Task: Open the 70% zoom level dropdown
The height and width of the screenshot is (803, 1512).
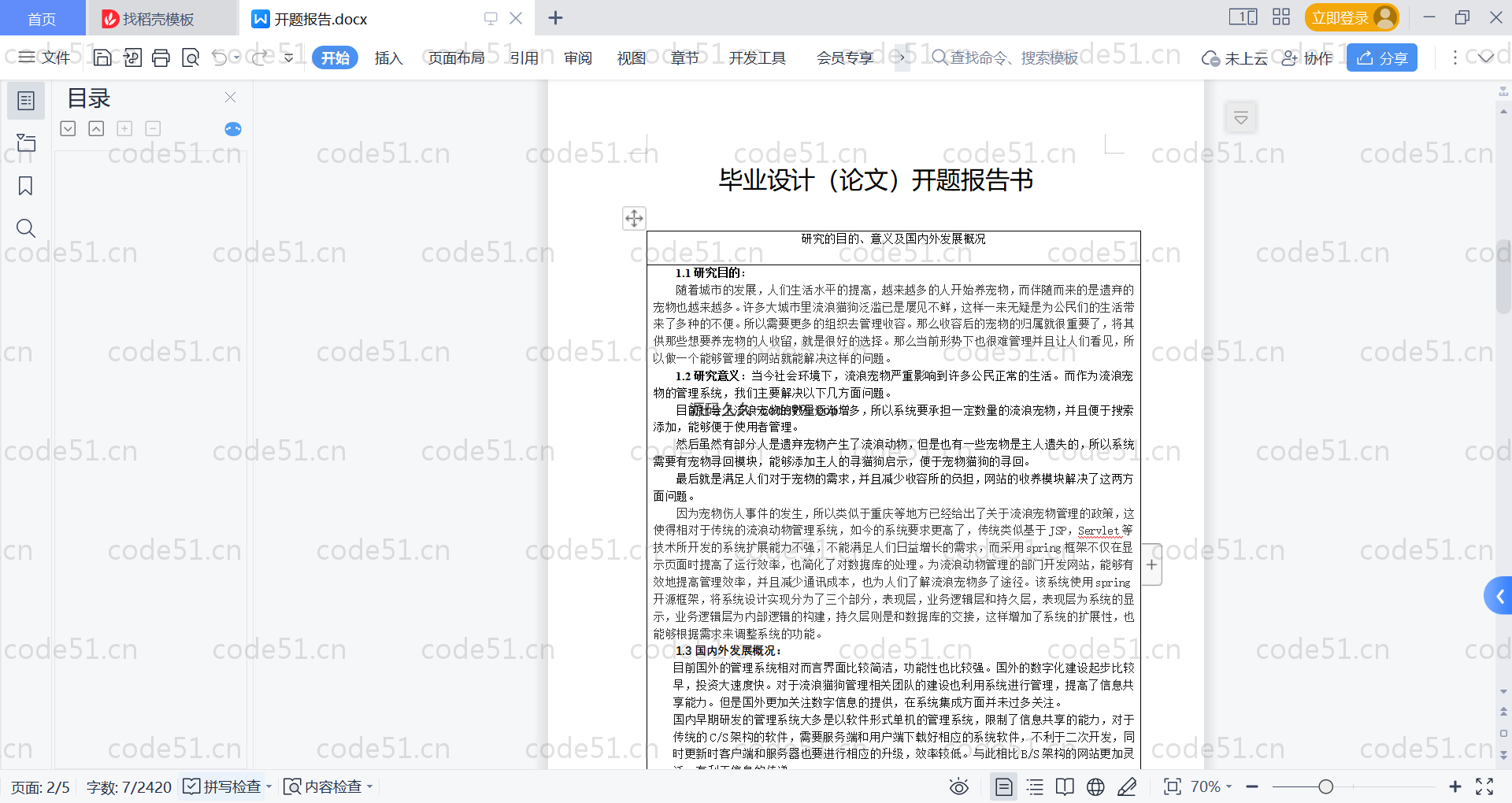Action: [x=1210, y=786]
